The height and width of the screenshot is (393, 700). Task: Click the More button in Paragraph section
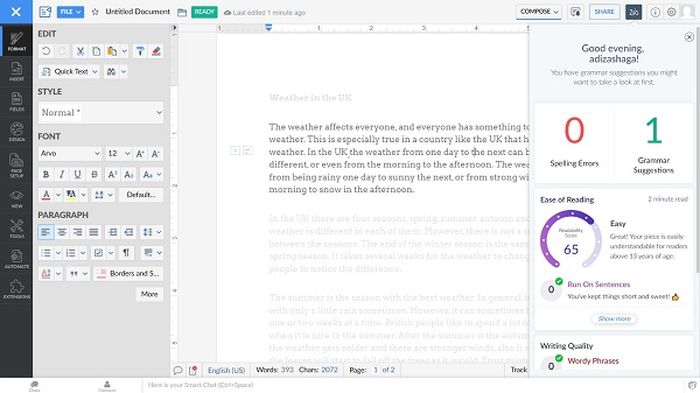(x=149, y=294)
